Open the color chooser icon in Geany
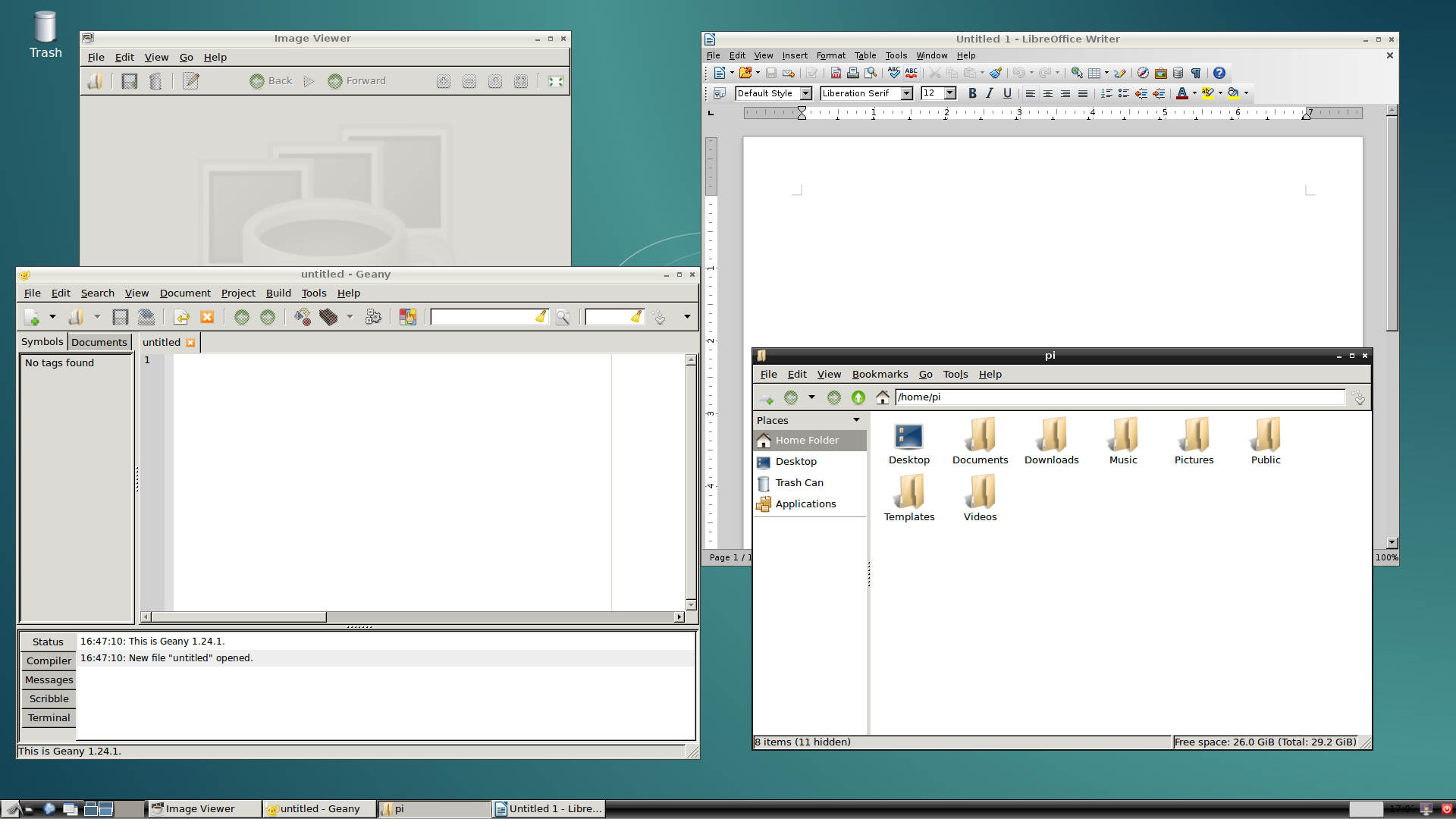1456x819 pixels. click(408, 317)
